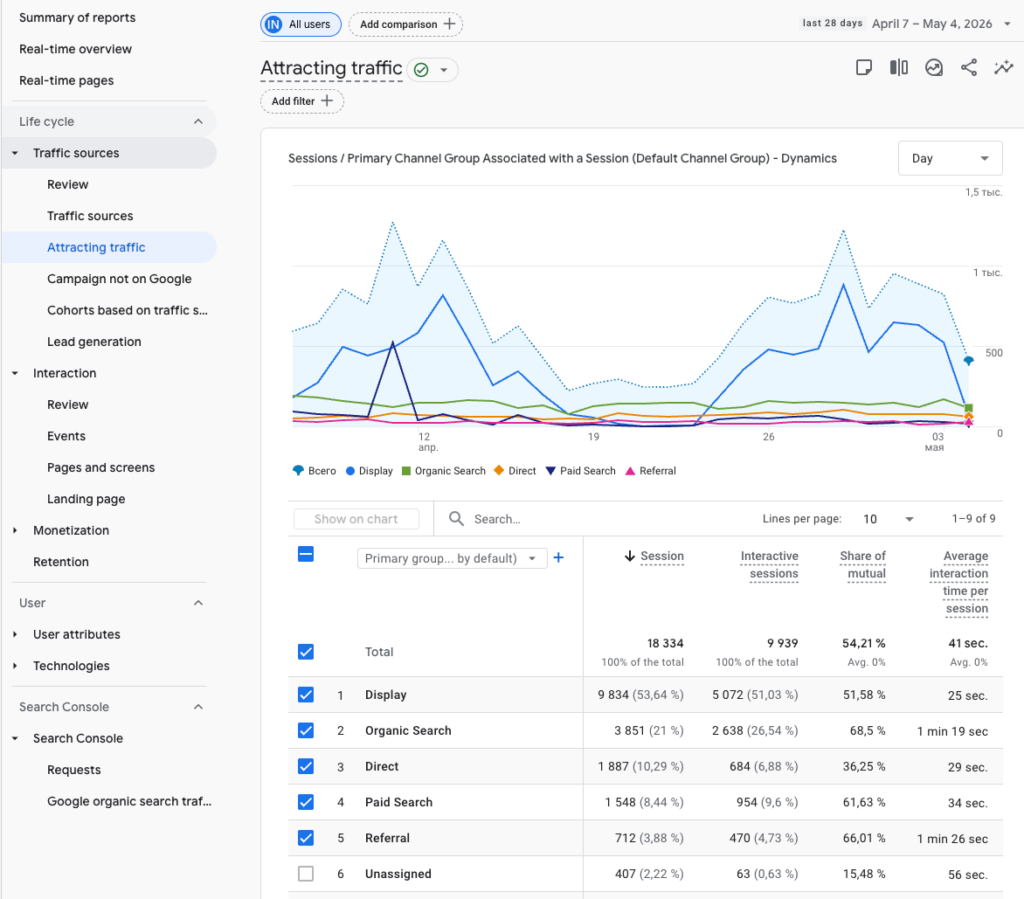Open the insights chart icon
Screen dimensions: 1024x899
(x=934, y=67)
